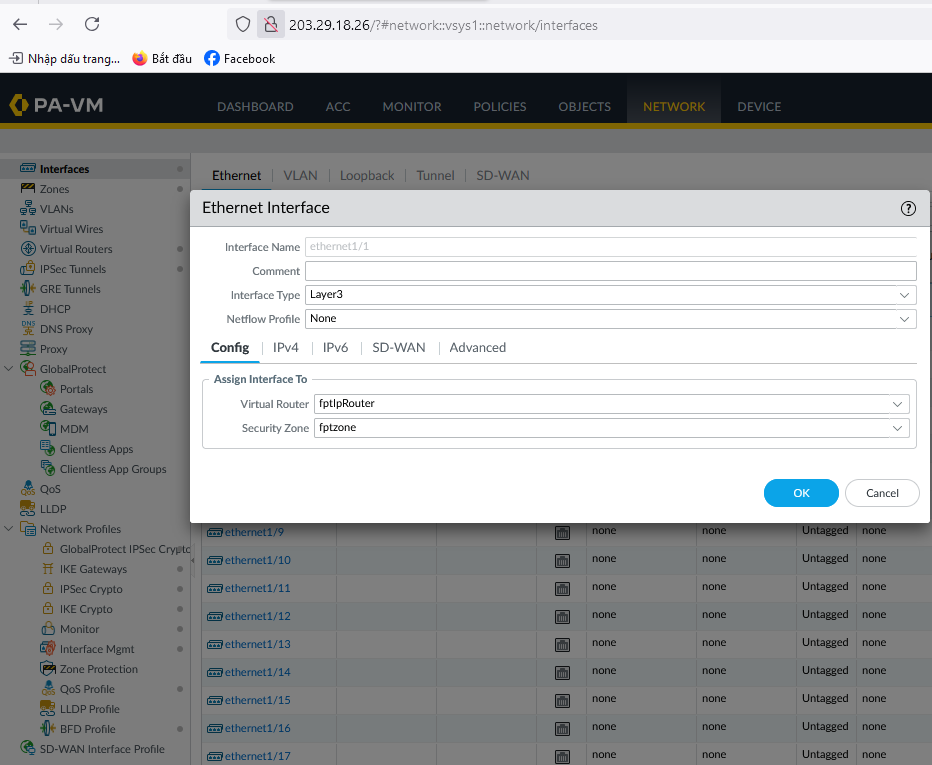
Task: Open Virtual Routers from sidebar icon
Action: [x=28, y=249]
